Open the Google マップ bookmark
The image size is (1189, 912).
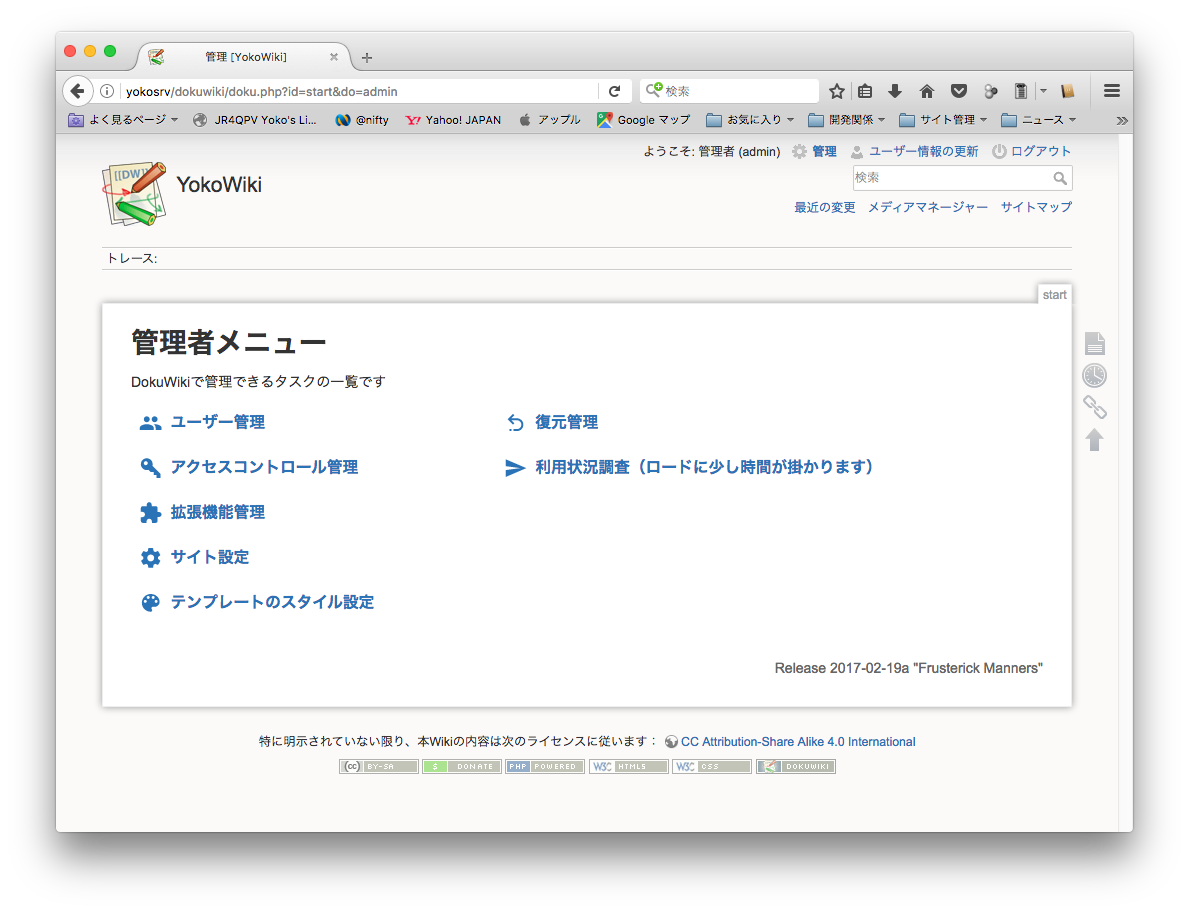click(x=644, y=120)
